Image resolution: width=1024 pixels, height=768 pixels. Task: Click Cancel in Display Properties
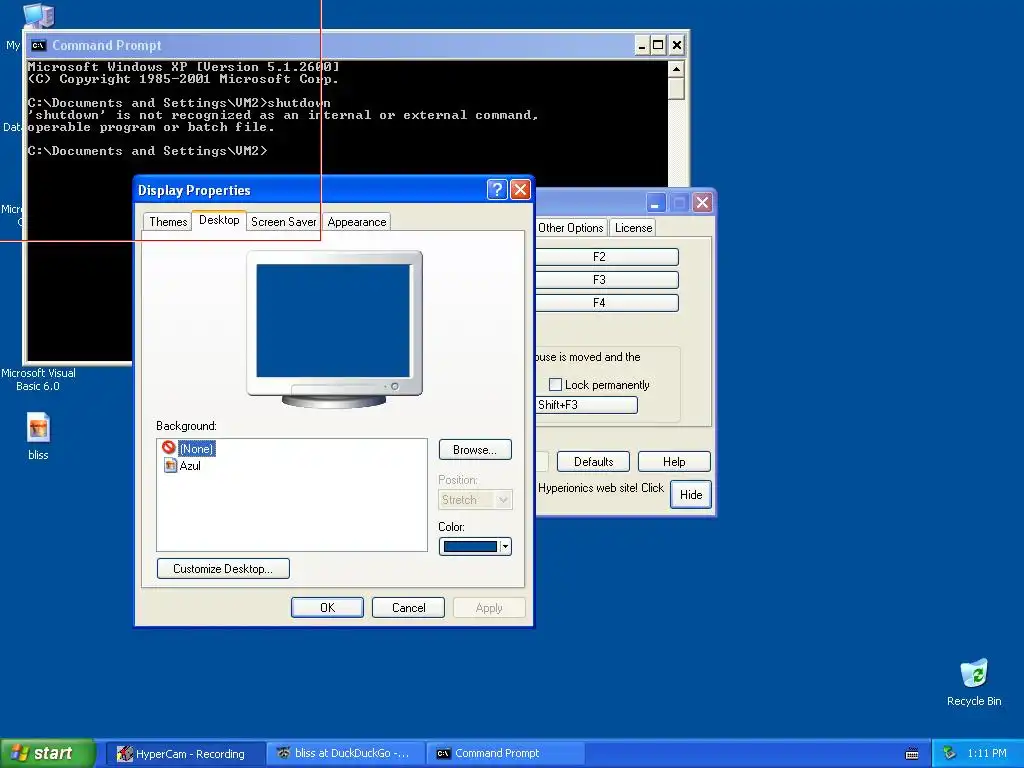coord(408,607)
